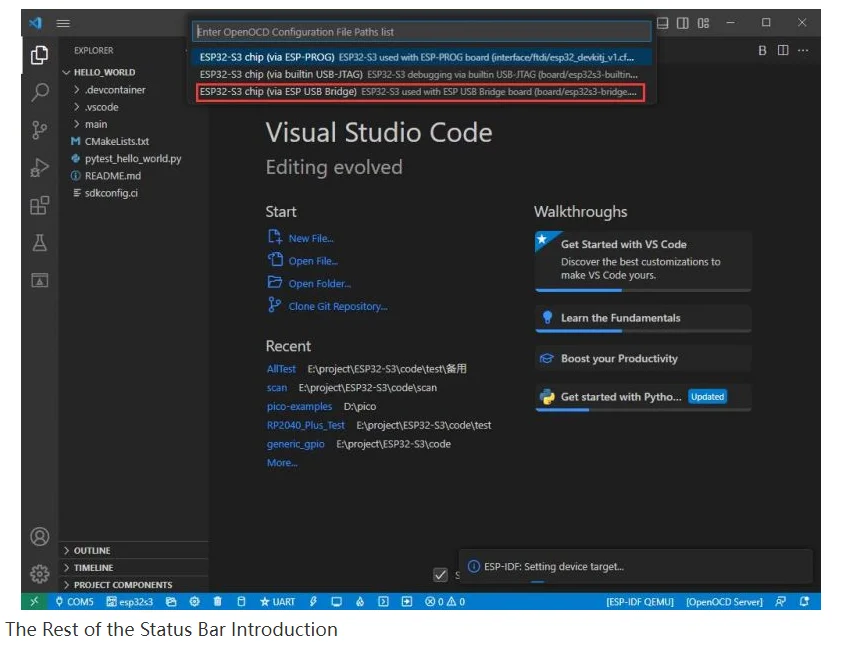The width and height of the screenshot is (841, 646).
Task: Toggle the bottom panel layout button
Action: pyautogui.click(x=662, y=23)
